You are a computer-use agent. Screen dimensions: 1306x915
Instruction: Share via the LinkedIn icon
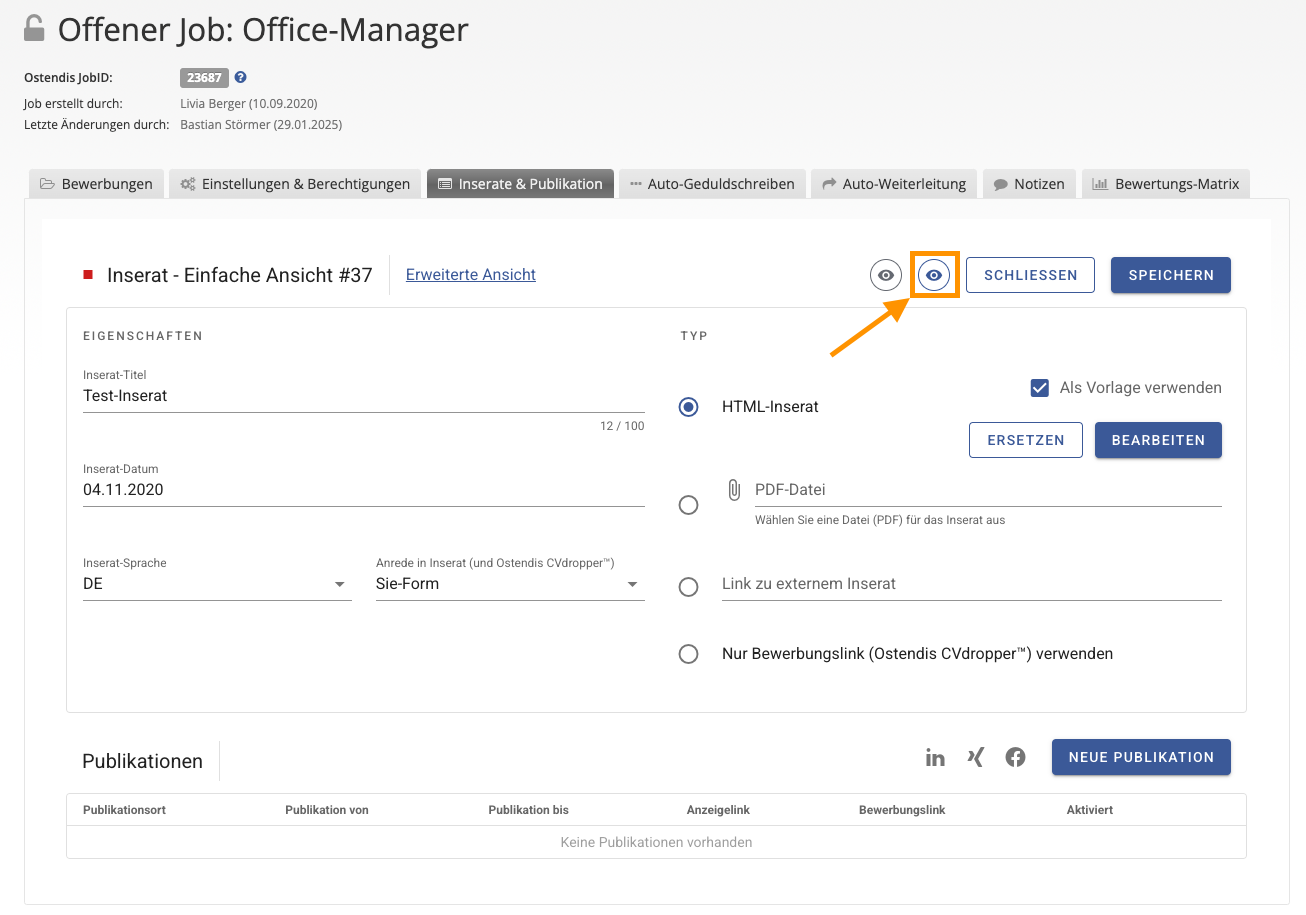(x=935, y=757)
